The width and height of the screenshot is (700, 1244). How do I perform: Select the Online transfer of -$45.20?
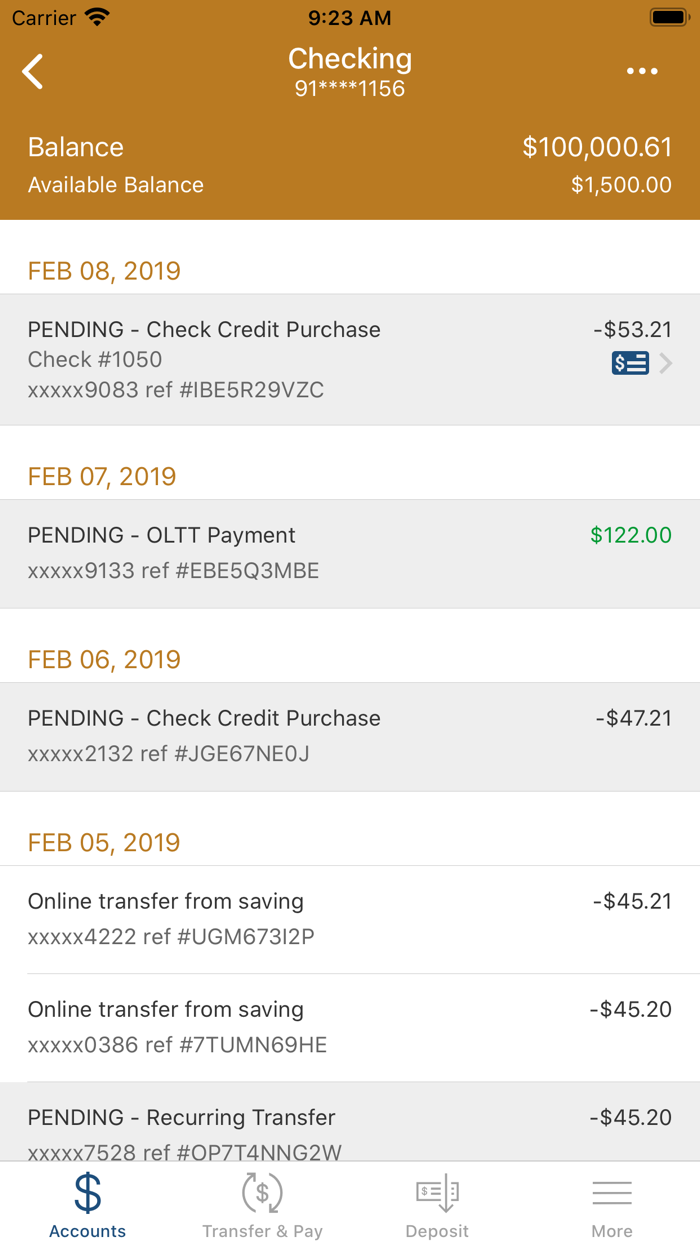(x=350, y=1028)
